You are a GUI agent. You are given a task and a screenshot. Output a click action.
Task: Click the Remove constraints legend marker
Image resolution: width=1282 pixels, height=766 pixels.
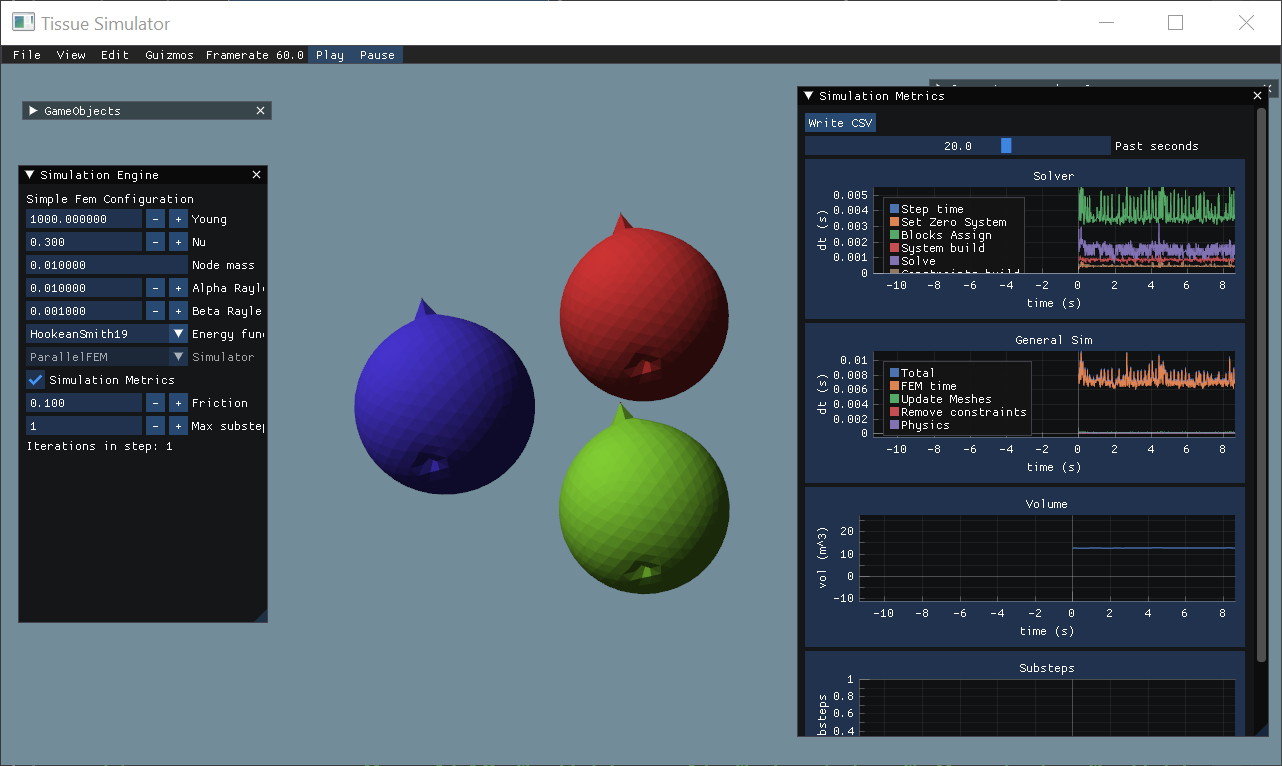point(896,411)
